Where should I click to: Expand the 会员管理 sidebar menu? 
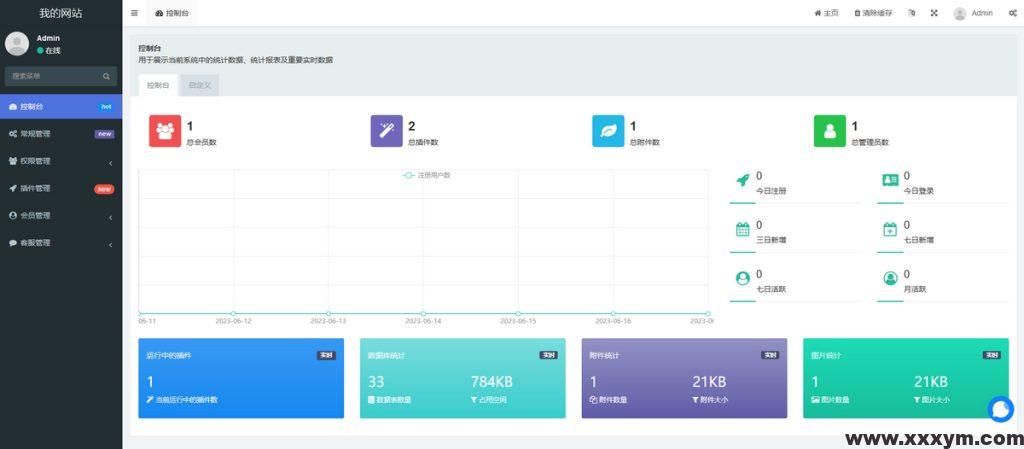click(x=60, y=215)
